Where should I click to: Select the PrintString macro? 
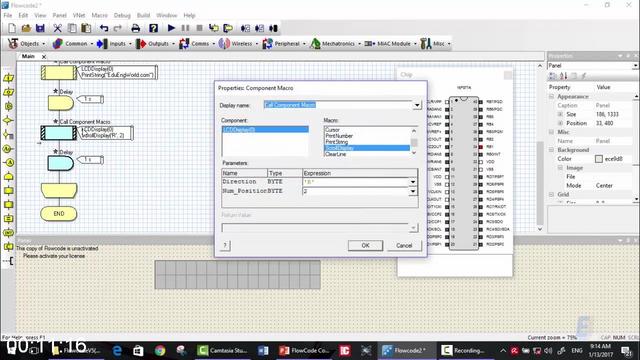(337, 142)
